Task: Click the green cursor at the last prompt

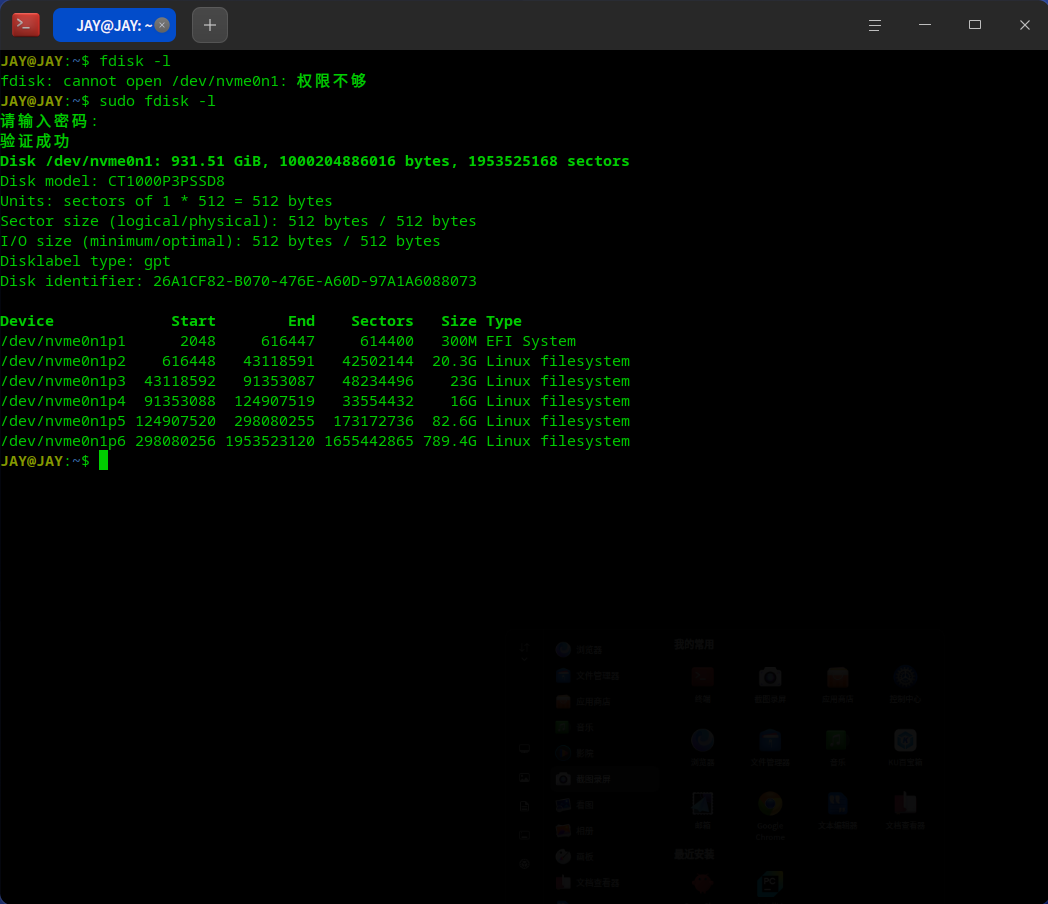Action: (x=104, y=460)
